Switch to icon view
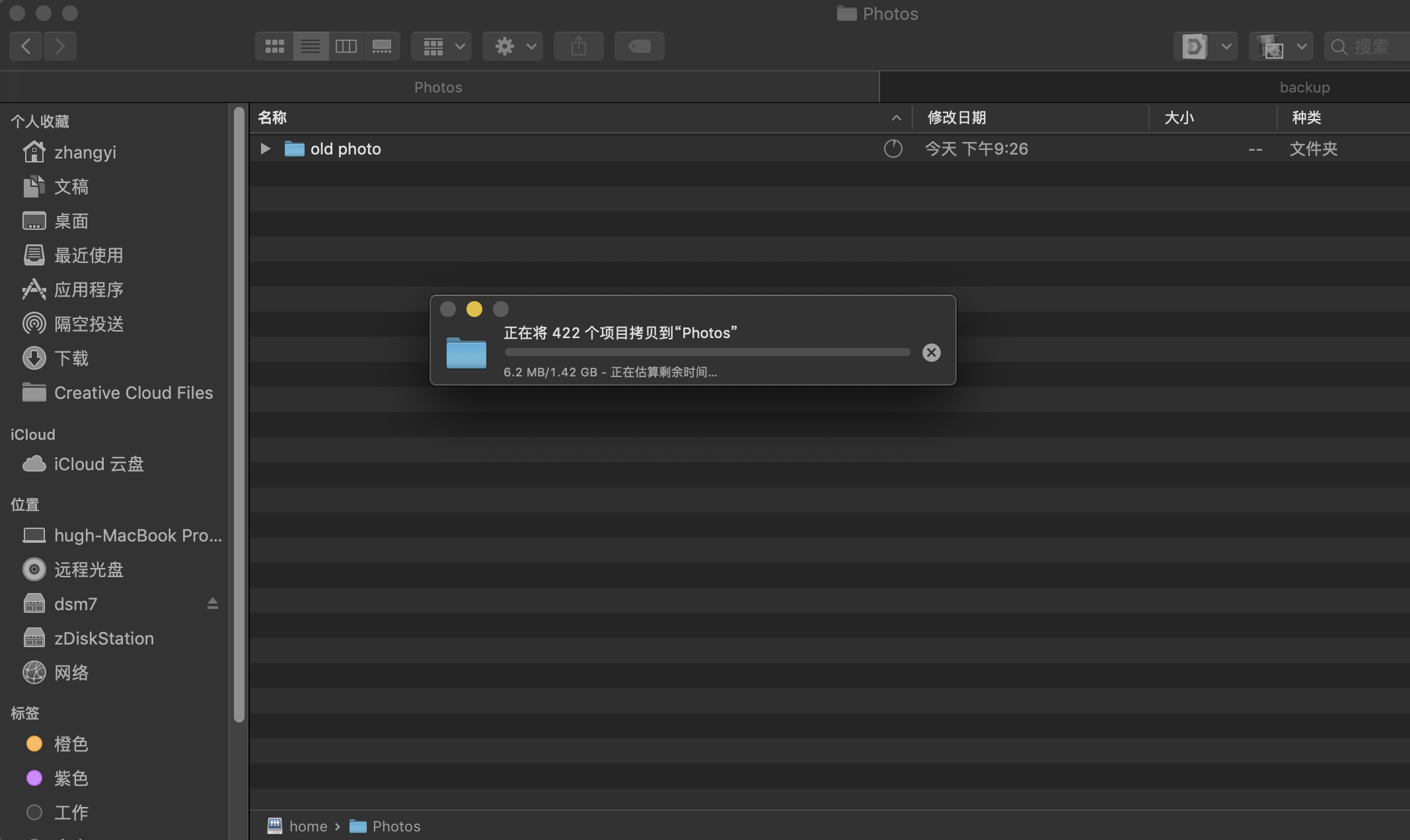This screenshot has height=840, width=1410. 274,46
